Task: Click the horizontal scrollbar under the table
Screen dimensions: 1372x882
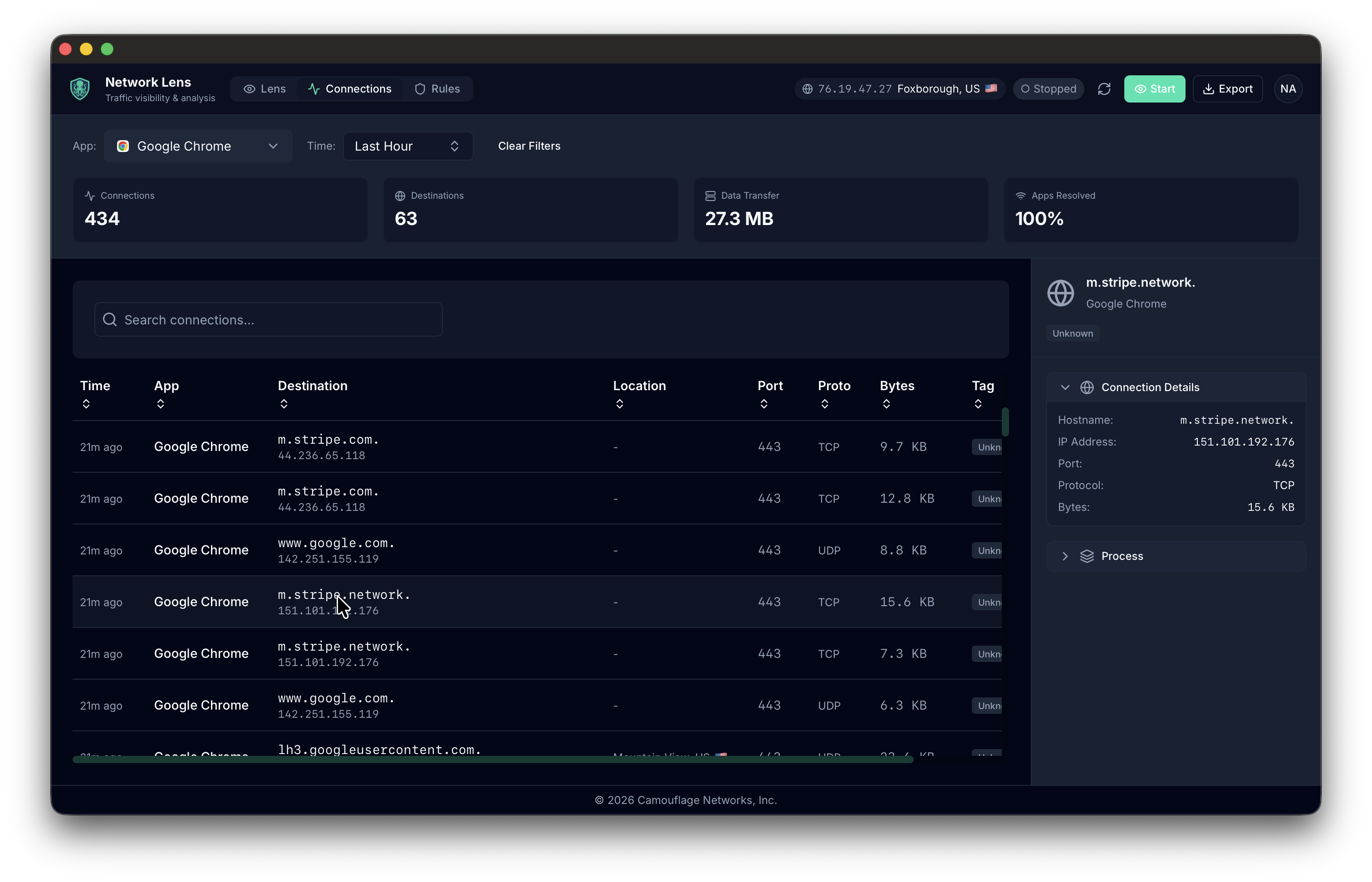Action: [493, 759]
